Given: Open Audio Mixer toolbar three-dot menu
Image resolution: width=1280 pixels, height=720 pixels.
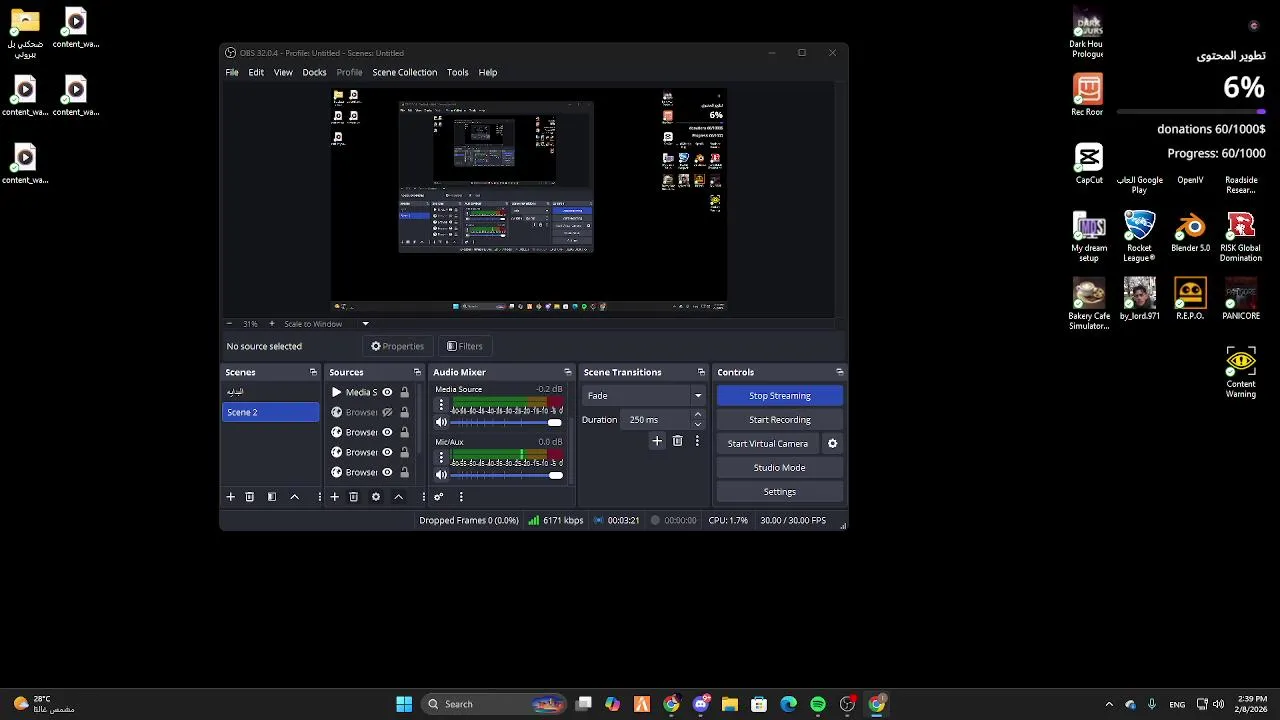Looking at the screenshot, I should tap(461, 497).
